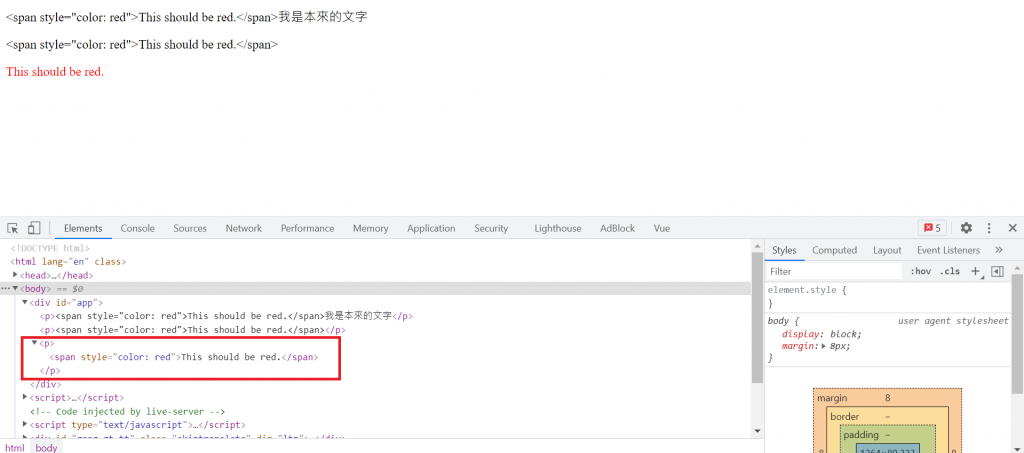The height and width of the screenshot is (453, 1024).
Task: Expand the head element node
Action: tap(16, 275)
